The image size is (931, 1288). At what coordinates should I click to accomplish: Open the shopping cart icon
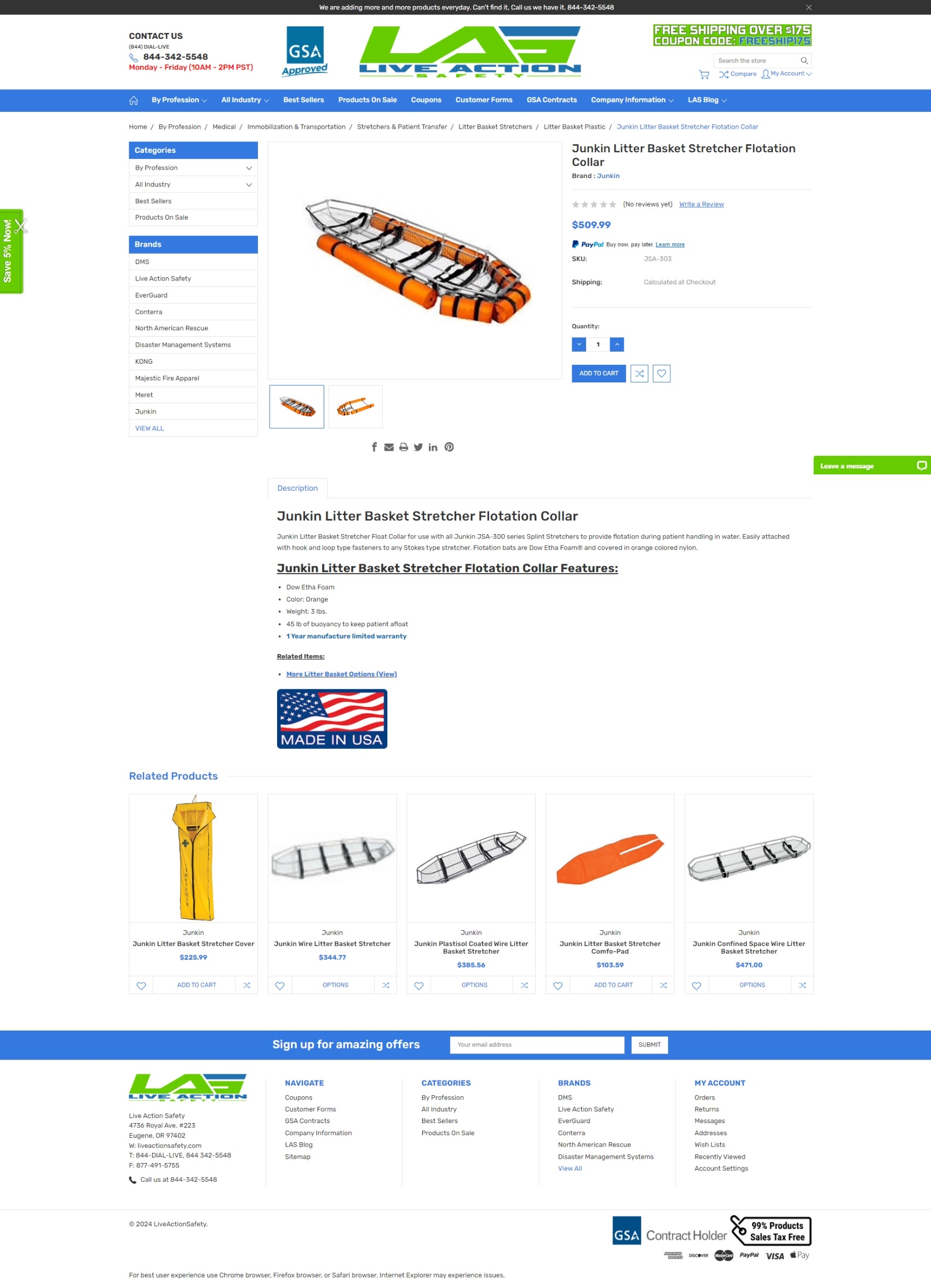point(704,75)
